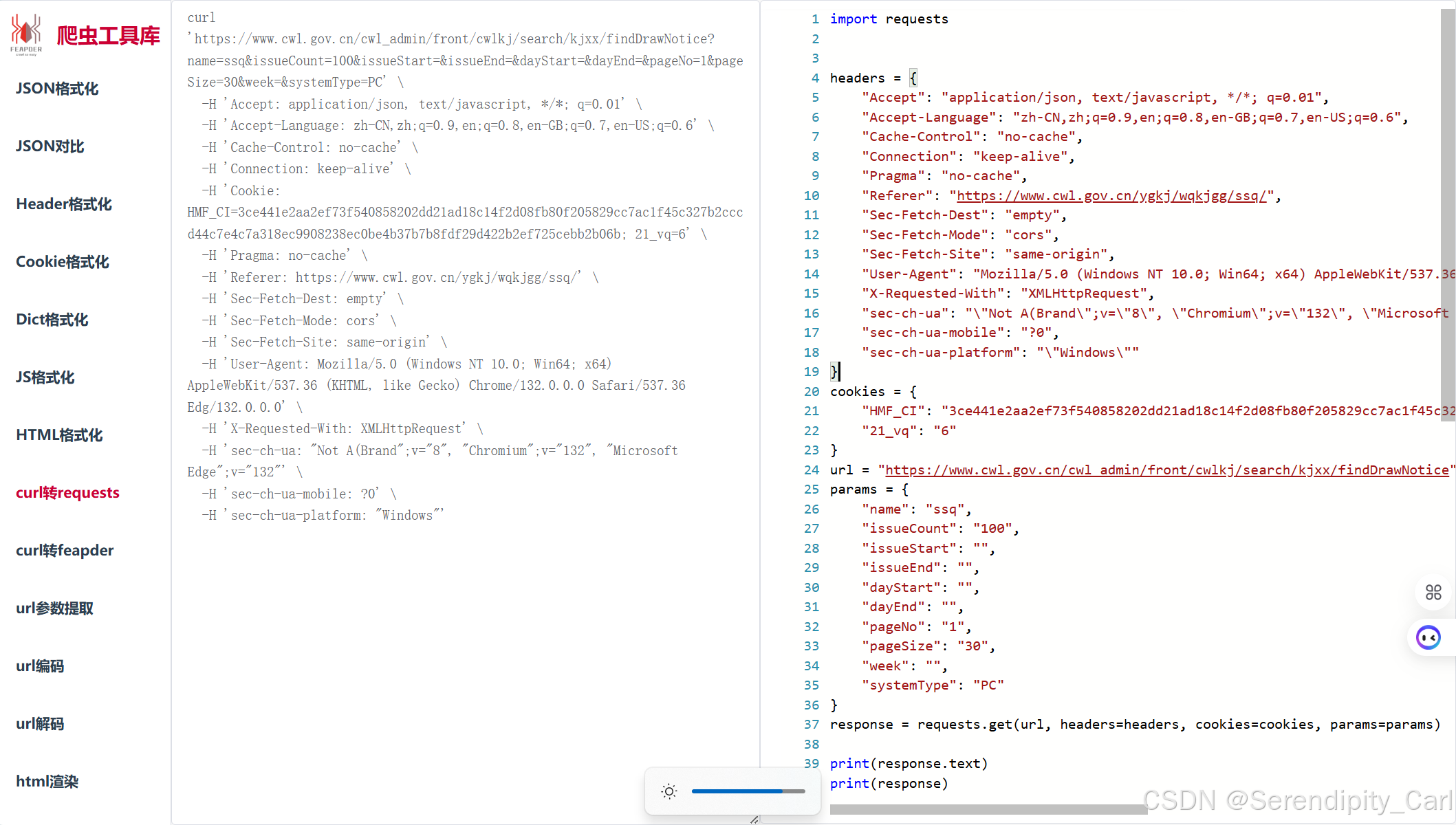
Task: Click the findDrawNotice url link
Action: coord(1166,470)
